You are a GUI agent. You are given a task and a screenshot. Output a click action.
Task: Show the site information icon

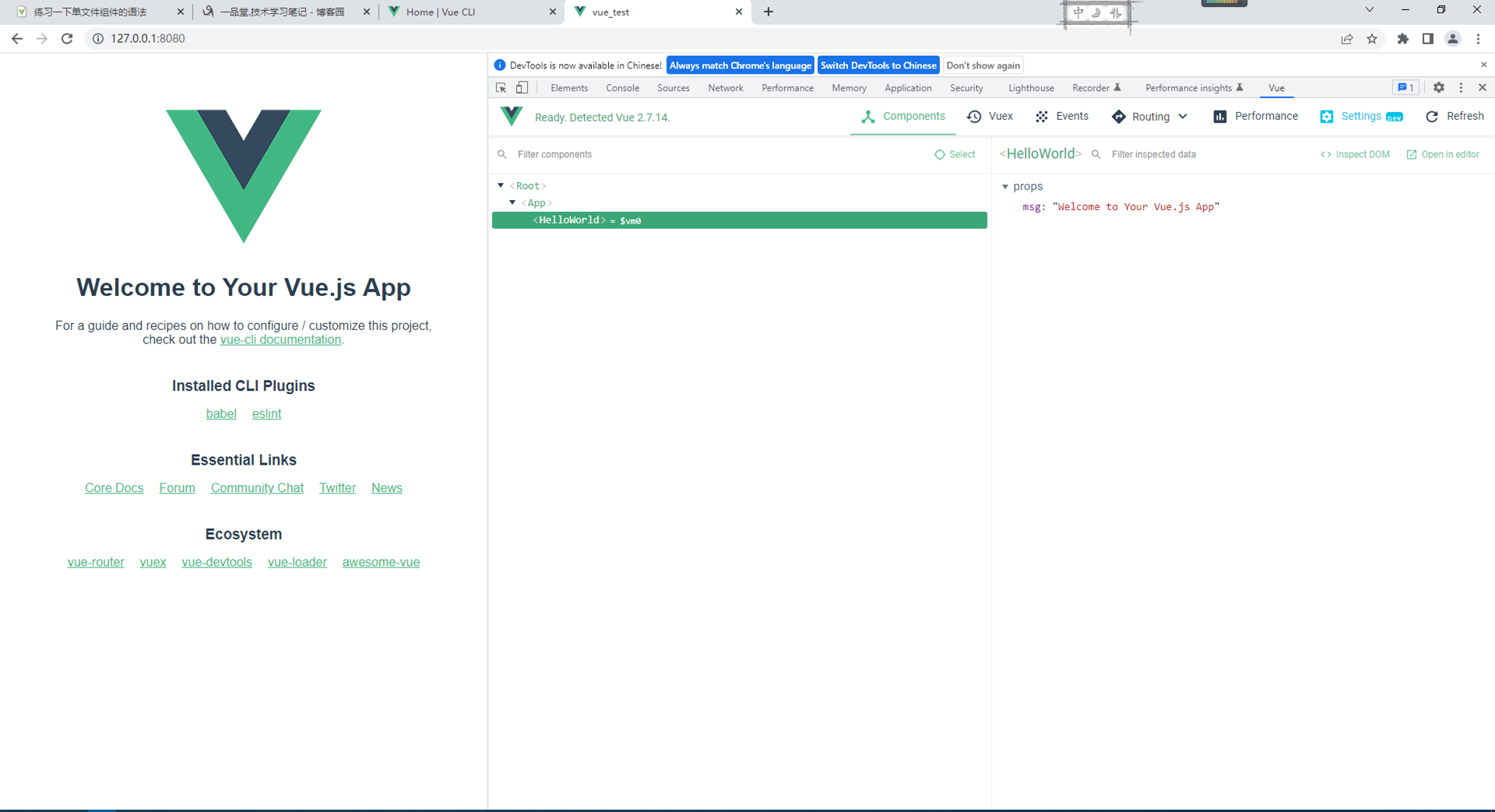click(98, 38)
